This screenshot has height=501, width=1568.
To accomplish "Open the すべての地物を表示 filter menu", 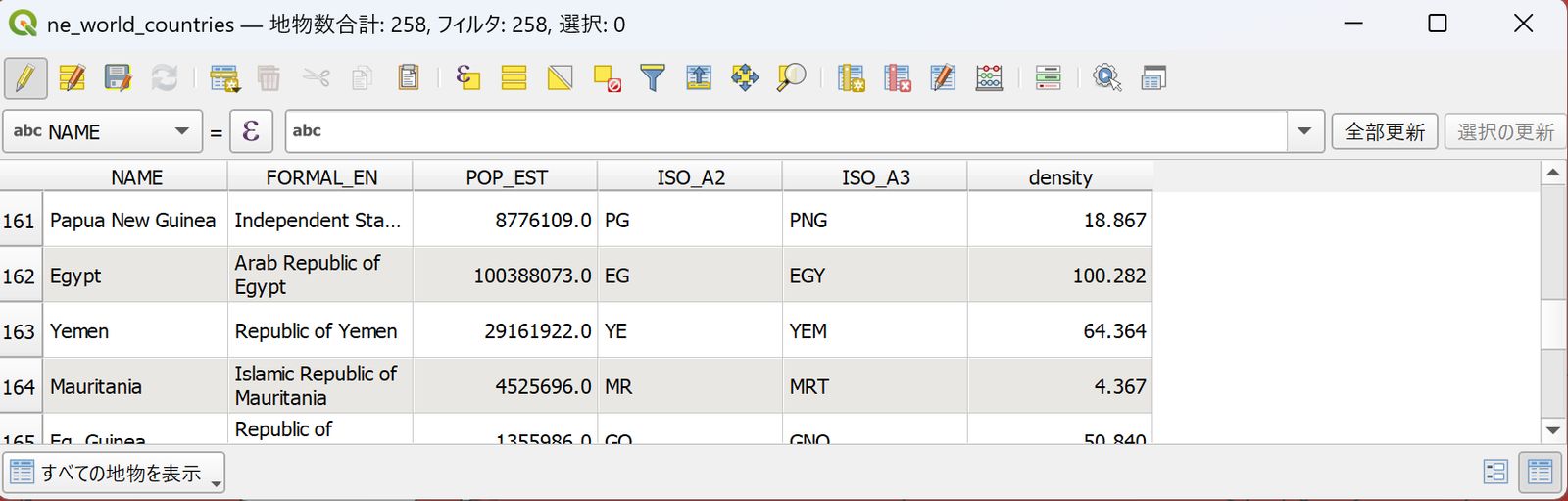I will click(x=114, y=474).
